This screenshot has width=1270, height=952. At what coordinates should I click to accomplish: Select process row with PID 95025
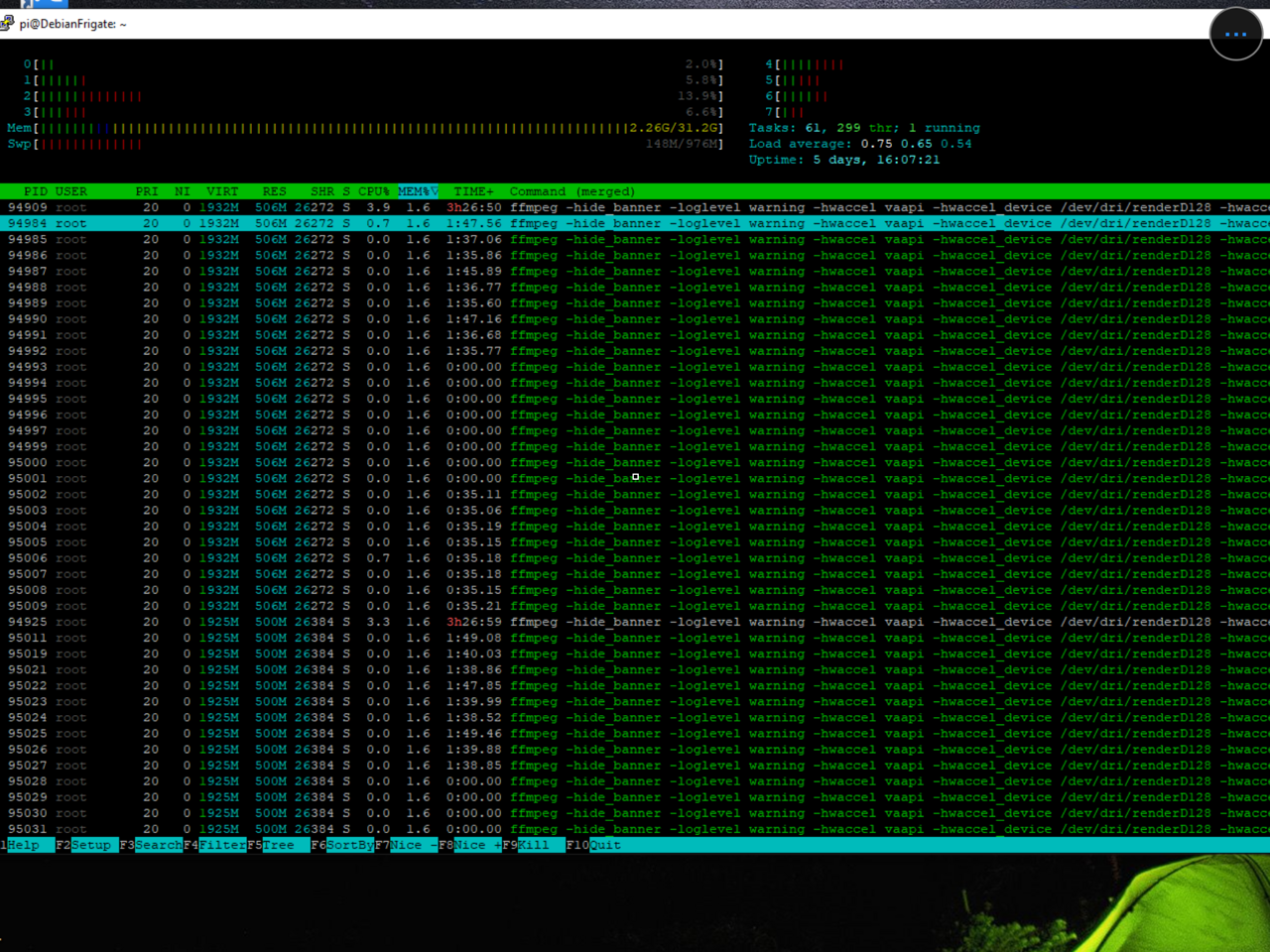[x=635, y=734]
